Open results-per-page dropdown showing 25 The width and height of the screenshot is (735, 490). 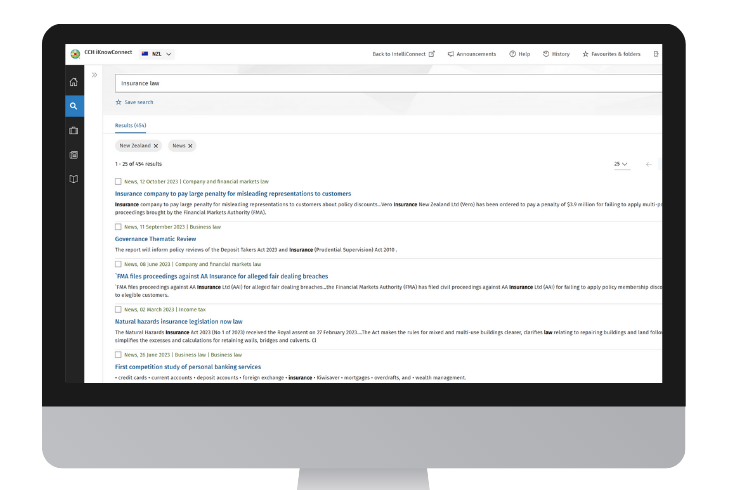(x=622, y=163)
